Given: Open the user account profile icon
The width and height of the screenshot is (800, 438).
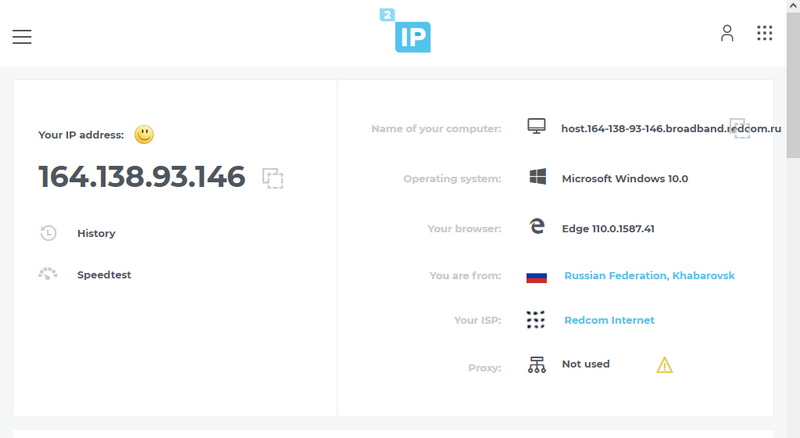Looking at the screenshot, I should pos(727,33).
